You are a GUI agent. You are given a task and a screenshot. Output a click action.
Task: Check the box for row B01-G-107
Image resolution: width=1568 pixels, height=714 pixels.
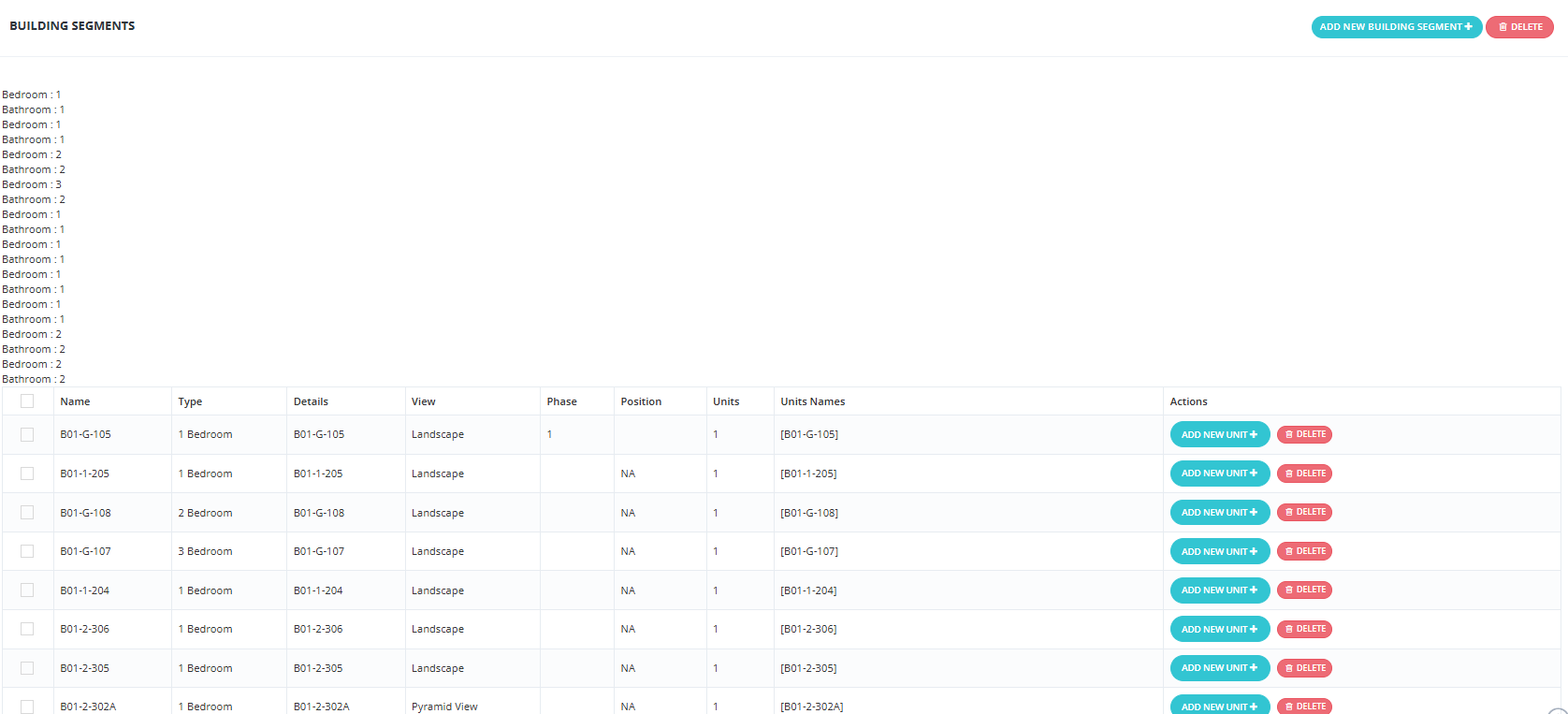27,551
